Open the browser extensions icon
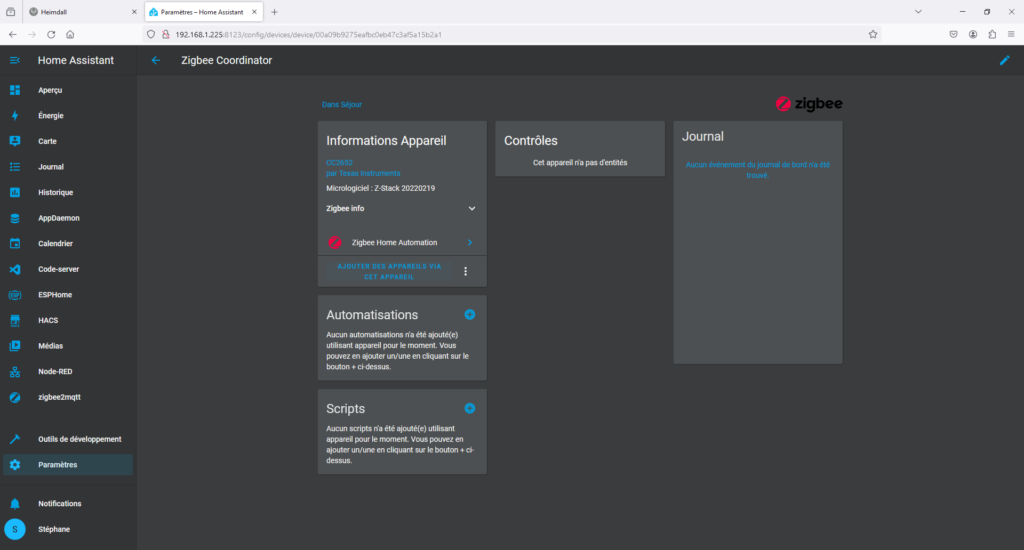This screenshot has height=550, width=1024. click(992, 35)
